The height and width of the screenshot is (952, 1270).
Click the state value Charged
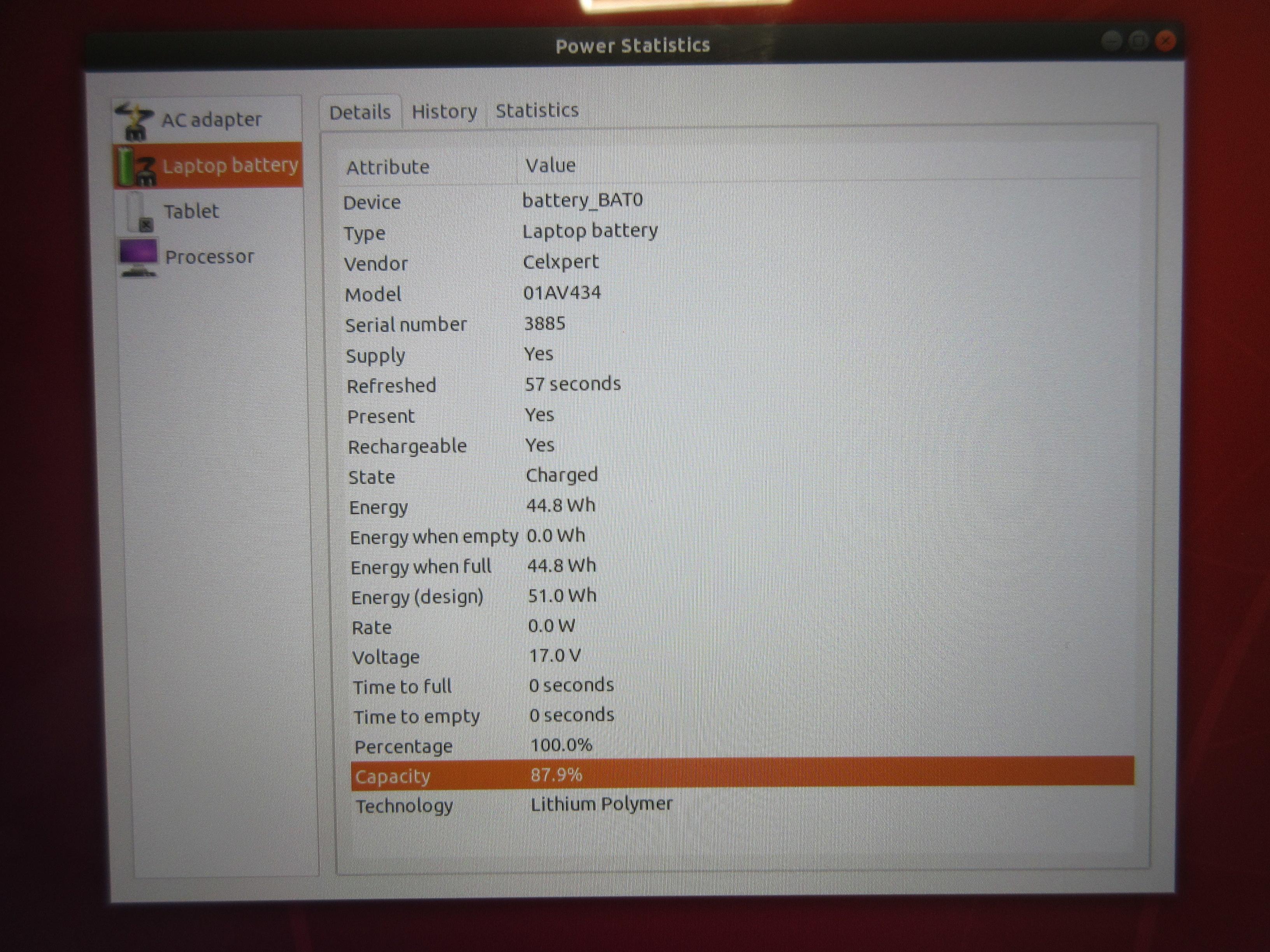(x=561, y=475)
